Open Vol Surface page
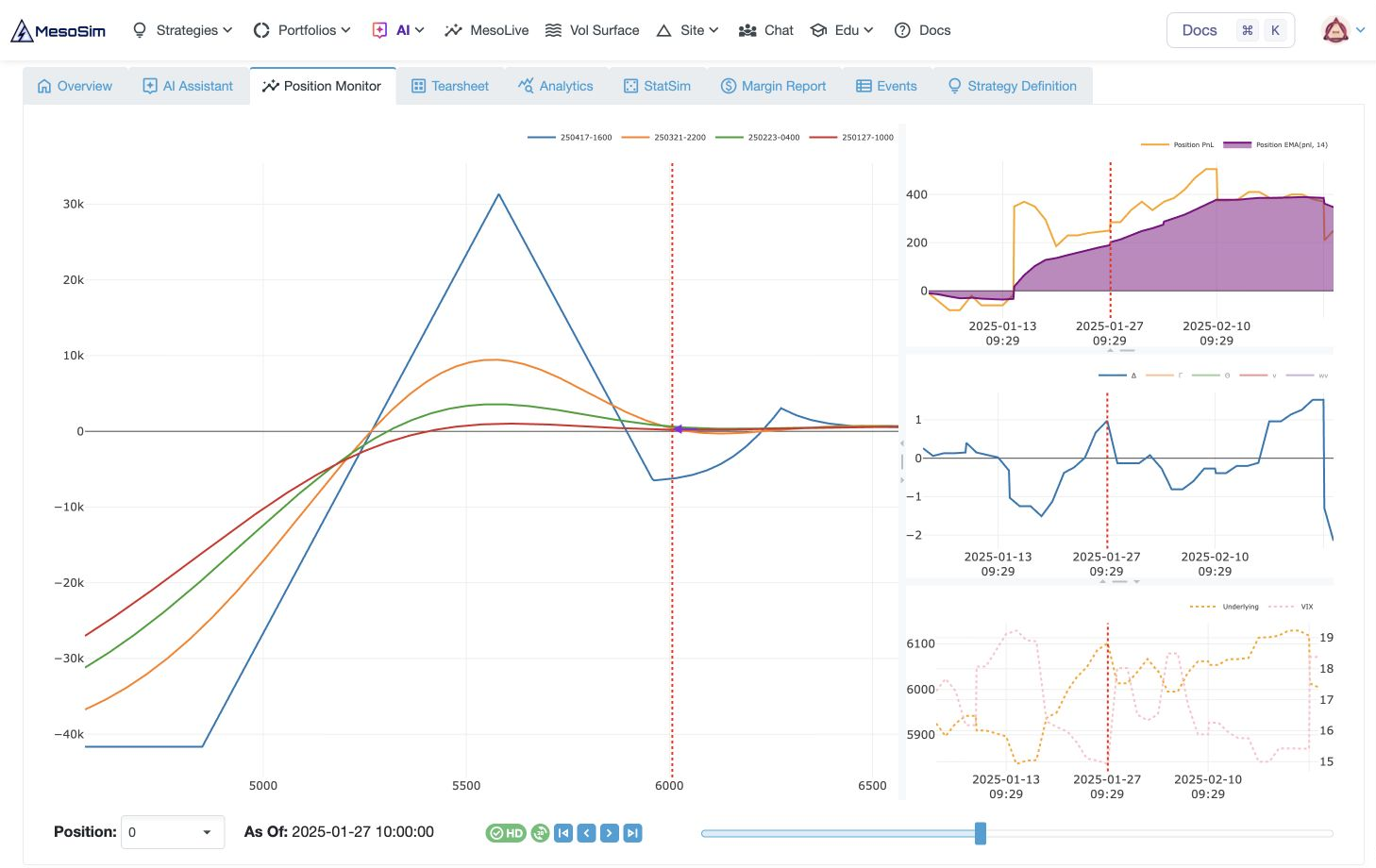Screen dimensions: 1376x868 pos(592,30)
